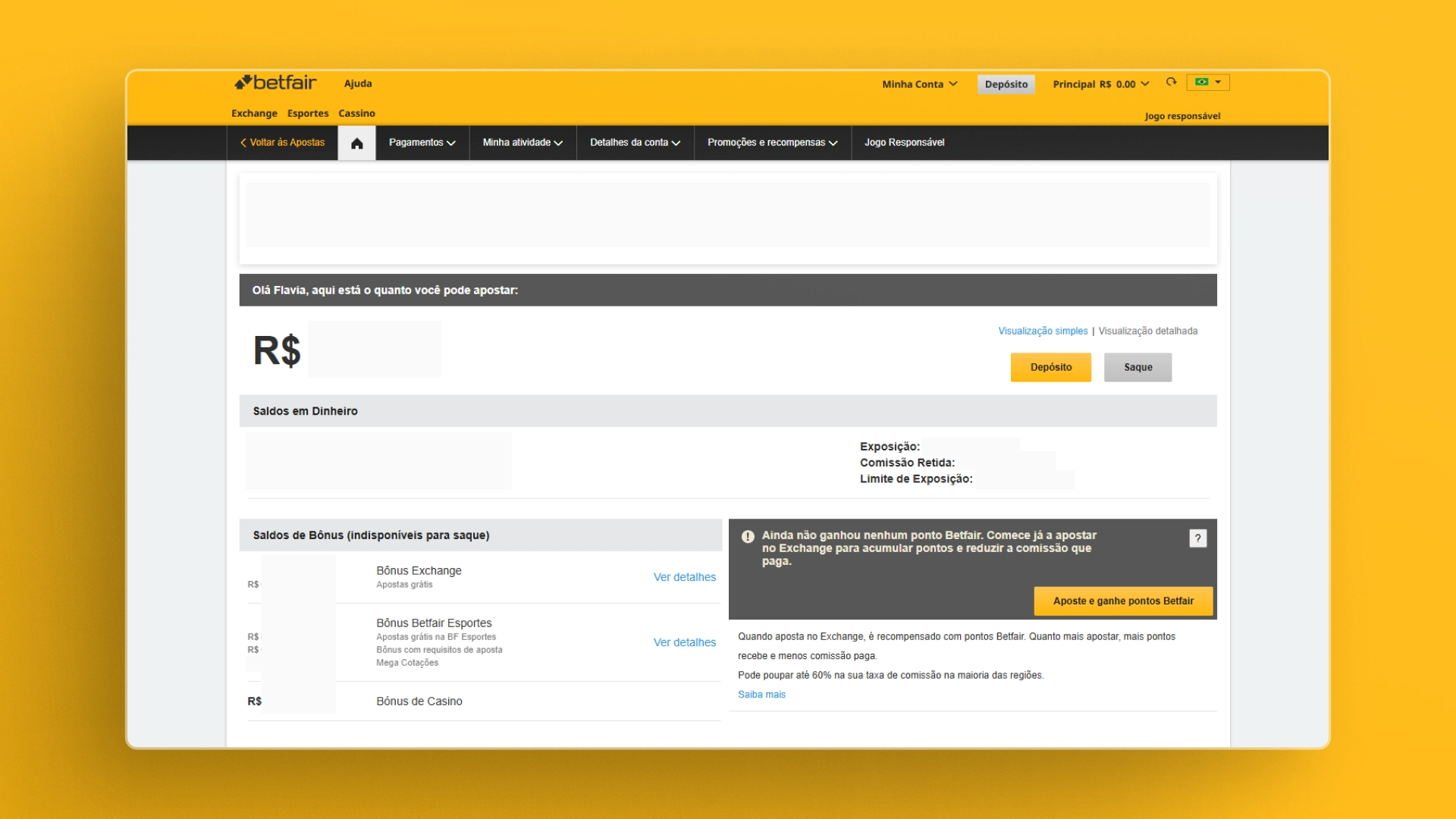Switch to Visualização detalhada view
Screen dimensions: 1456x819
point(1148,331)
